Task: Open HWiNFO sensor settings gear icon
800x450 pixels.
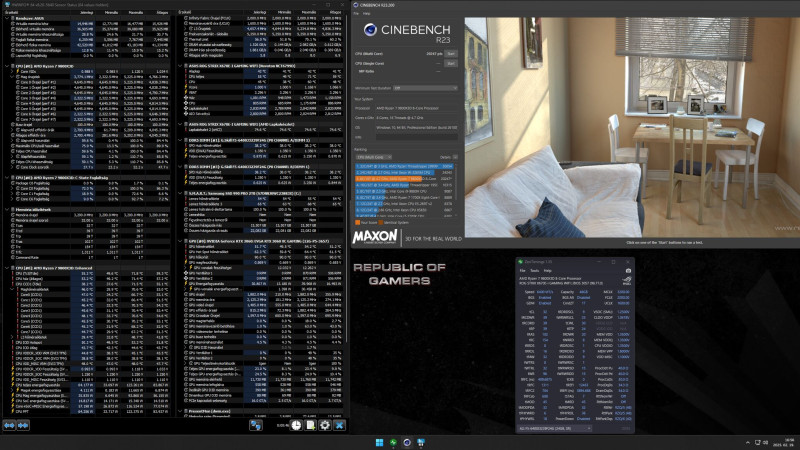Action: pyautogui.click(x=324, y=425)
